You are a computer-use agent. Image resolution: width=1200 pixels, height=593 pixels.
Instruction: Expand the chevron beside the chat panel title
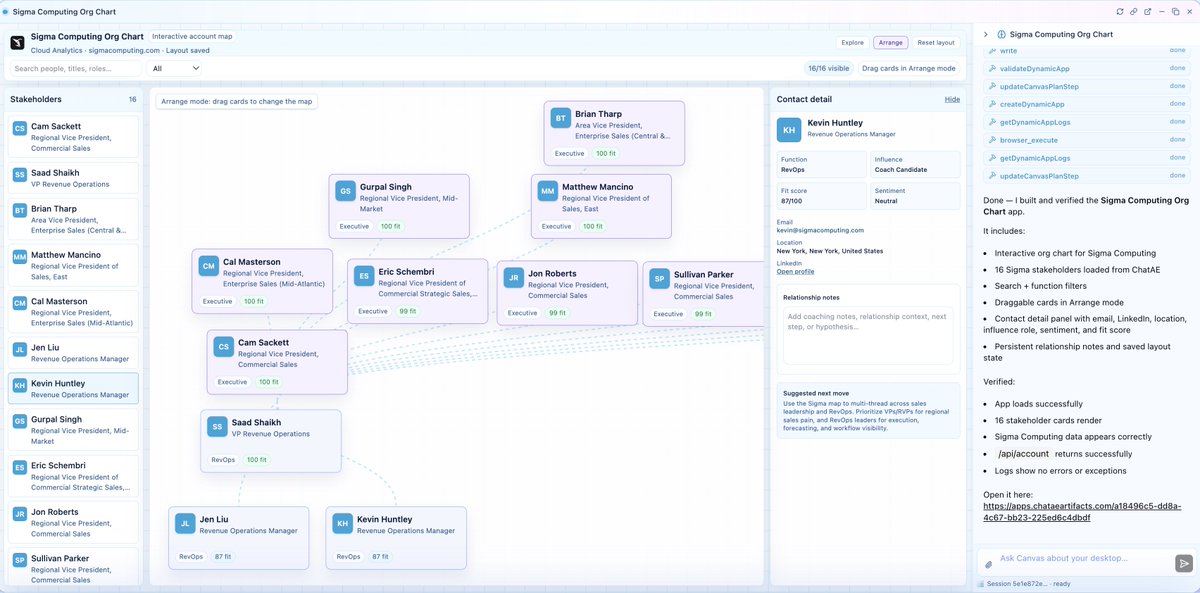tap(986, 34)
